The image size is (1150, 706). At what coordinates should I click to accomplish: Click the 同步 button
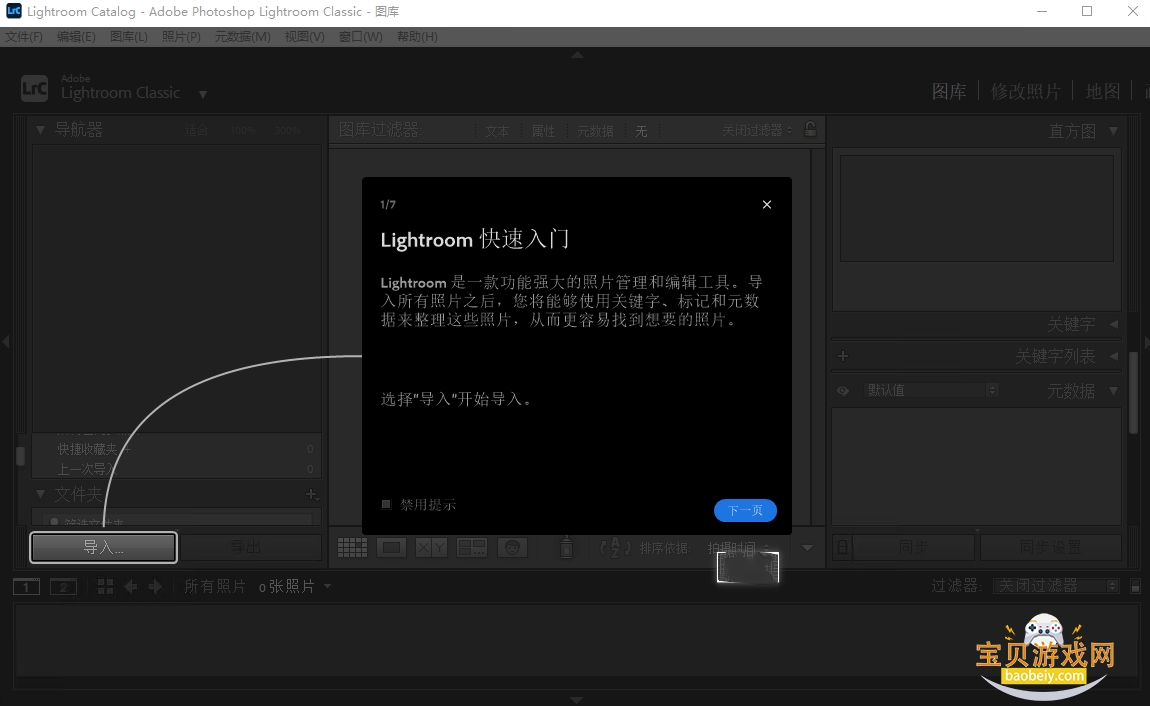[913, 548]
